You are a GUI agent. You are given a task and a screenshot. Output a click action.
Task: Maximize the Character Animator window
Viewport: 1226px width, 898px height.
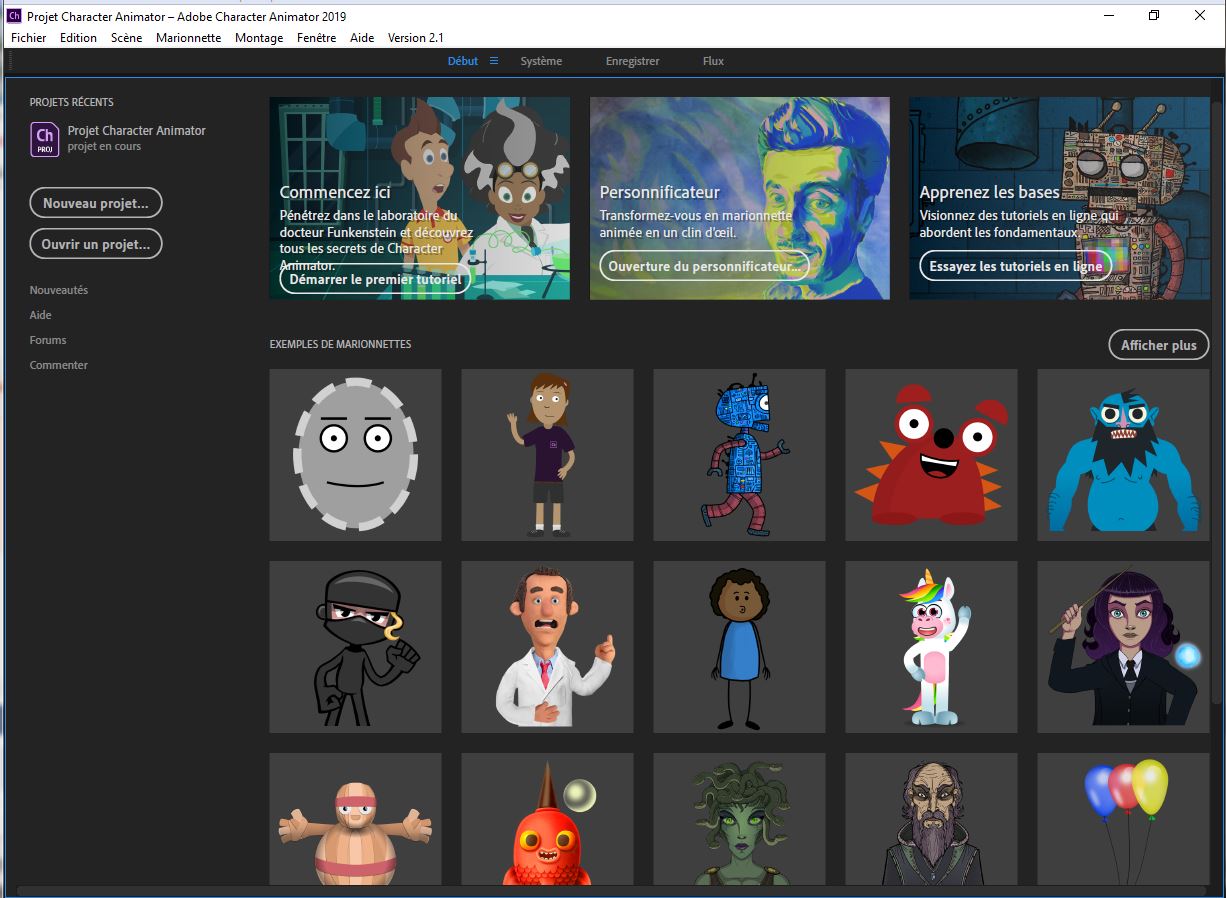pos(1154,15)
